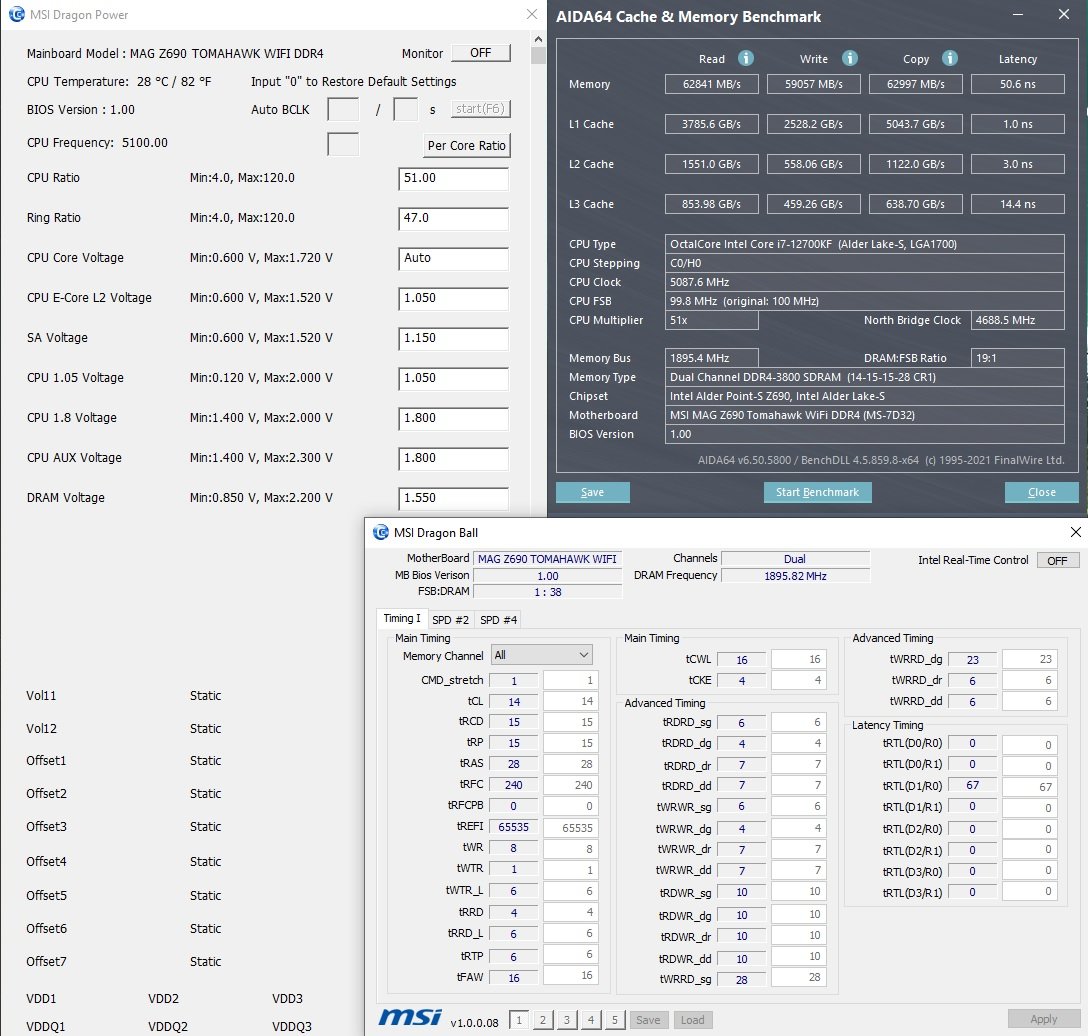Click the Memory Read value 62841 MB/s

click(711, 84)
